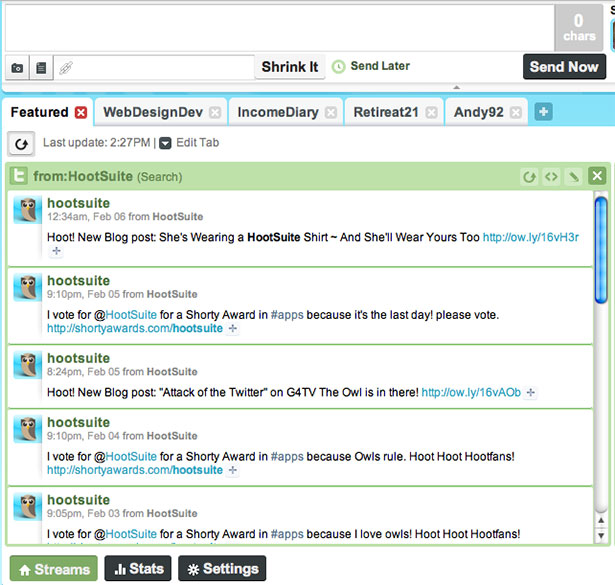Open the Edit Tab dropdown arrow
This screenshot has height=585, width=615.
165,143
